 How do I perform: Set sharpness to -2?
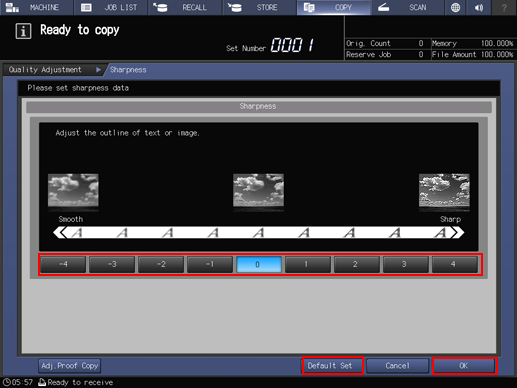click(x=161, y=264)
